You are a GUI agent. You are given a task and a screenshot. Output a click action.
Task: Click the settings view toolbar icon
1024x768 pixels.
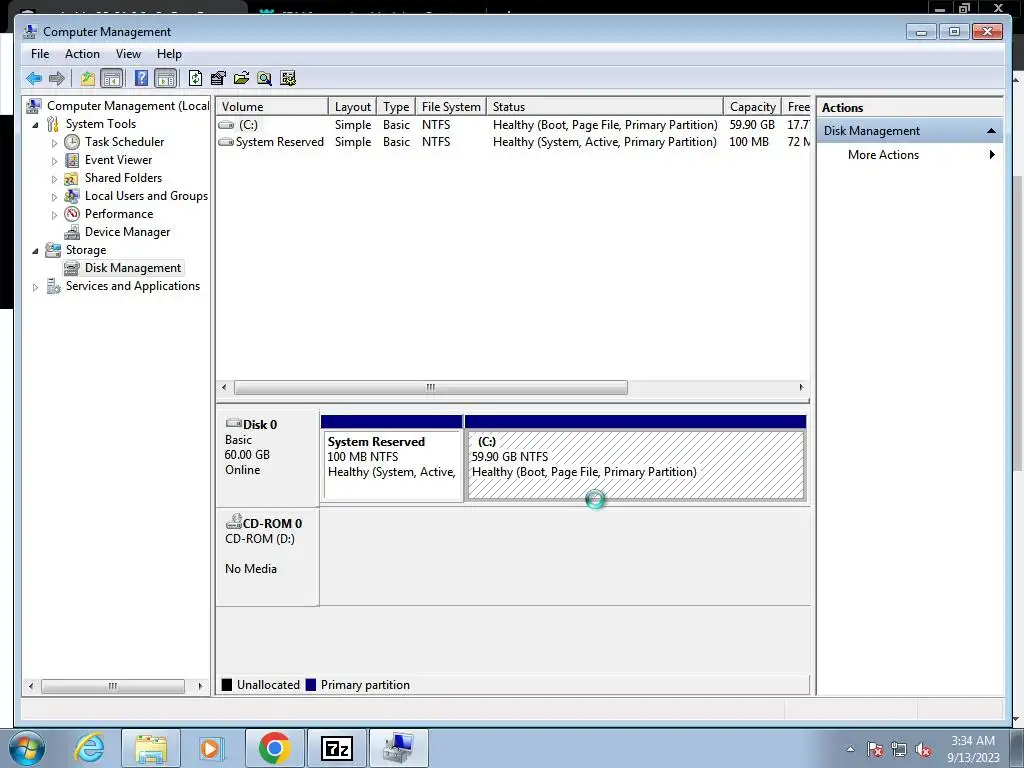288,78
